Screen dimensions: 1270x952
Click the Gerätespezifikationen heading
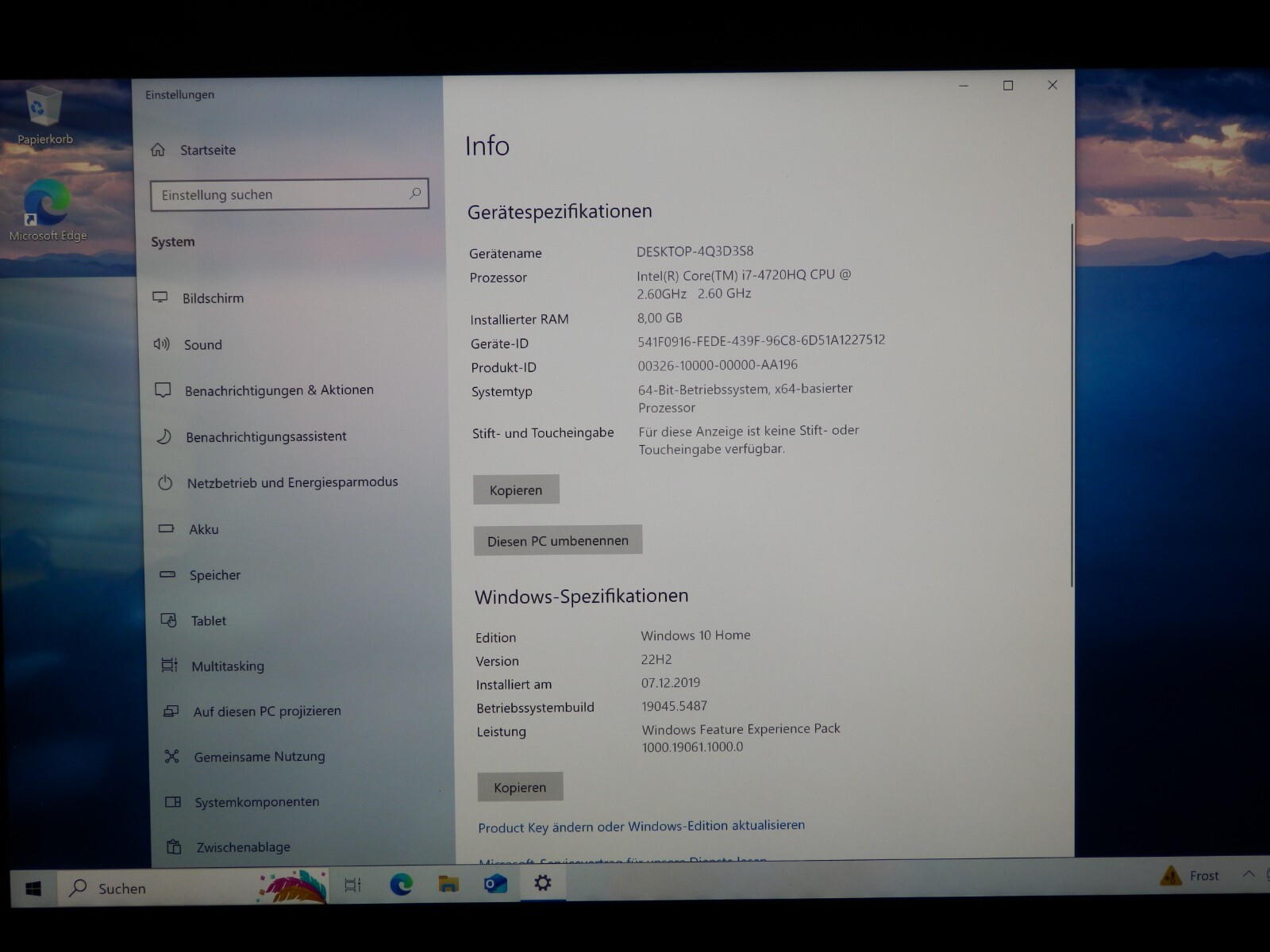coord(560,211)
